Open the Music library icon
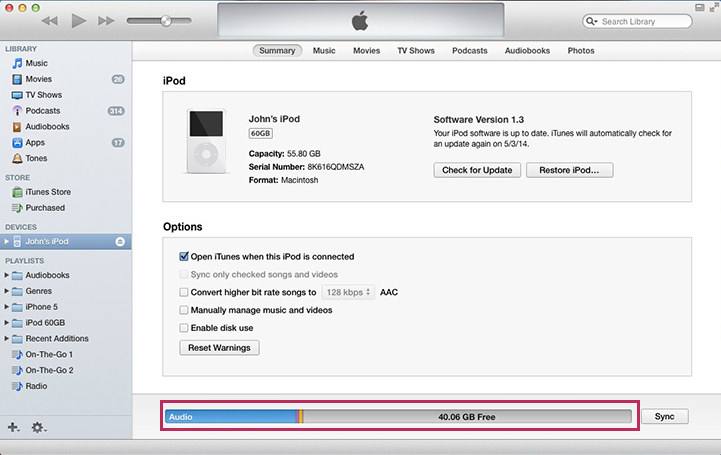Screen dimensions: 721x455 click(17, 63)
